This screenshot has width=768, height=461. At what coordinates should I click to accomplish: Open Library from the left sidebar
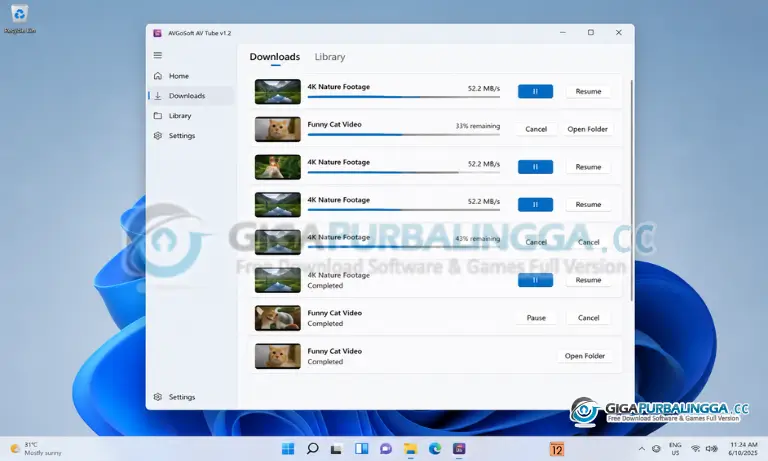[x=191, y=116]
